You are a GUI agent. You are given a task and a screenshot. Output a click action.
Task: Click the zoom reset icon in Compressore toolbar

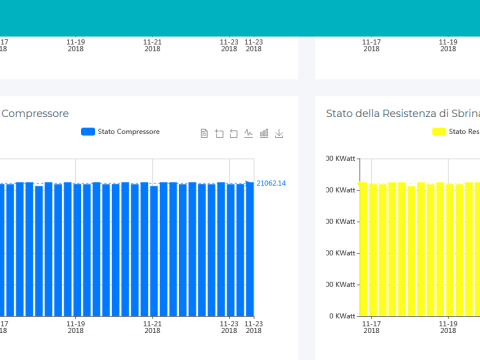point(234,134)
